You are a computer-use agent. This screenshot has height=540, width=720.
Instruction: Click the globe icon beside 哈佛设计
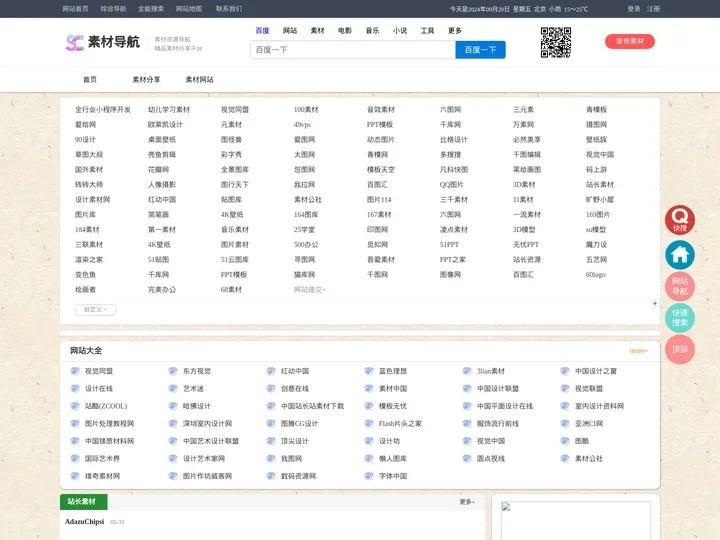coord(173,406)
